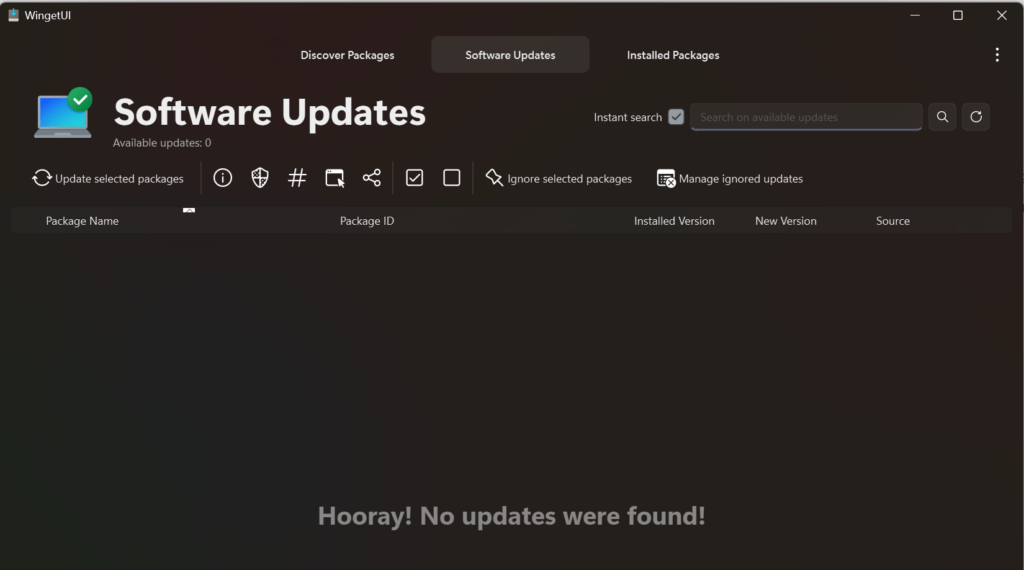Click the package details info icon
The width and height of the screenshot is (1024, 570).
pyautogui.click(x=223, y=178)
